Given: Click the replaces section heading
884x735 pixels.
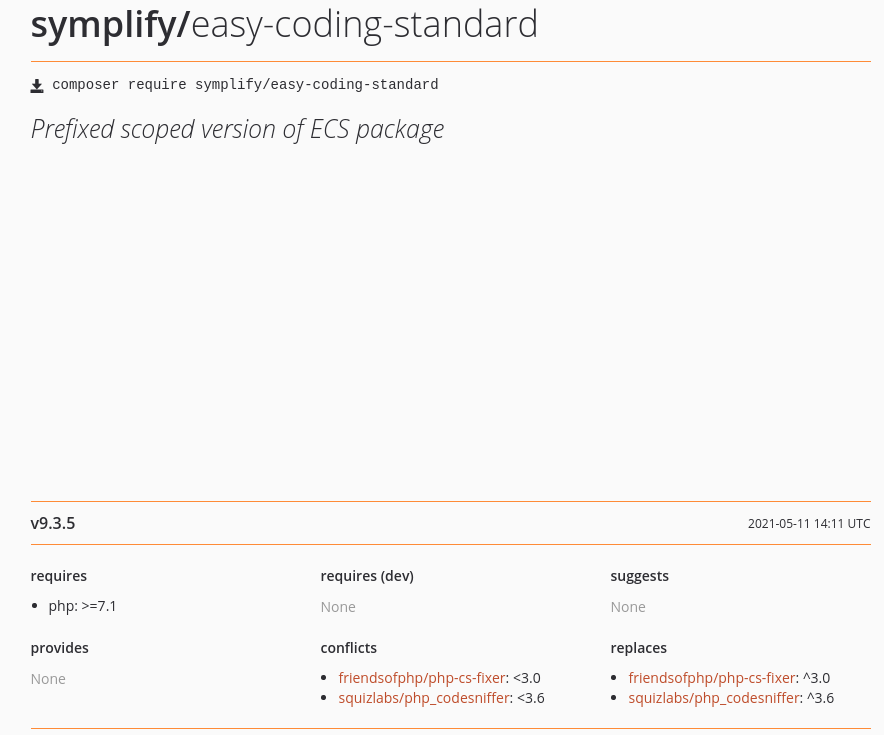Looking at the screenshot, I should 638,647.
